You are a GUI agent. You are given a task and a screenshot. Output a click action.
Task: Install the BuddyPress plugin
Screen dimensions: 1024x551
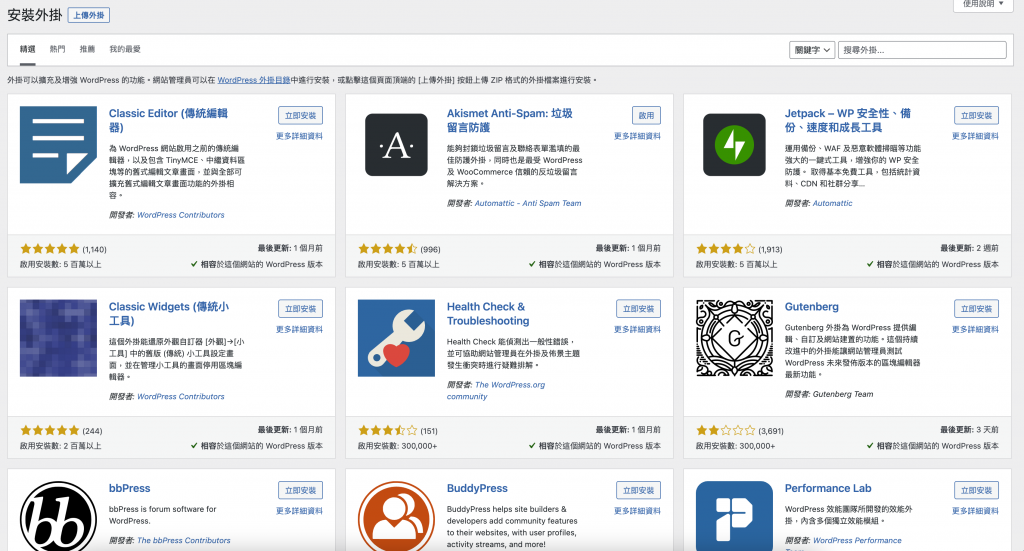pyautogui.click(x=638, y=490)
